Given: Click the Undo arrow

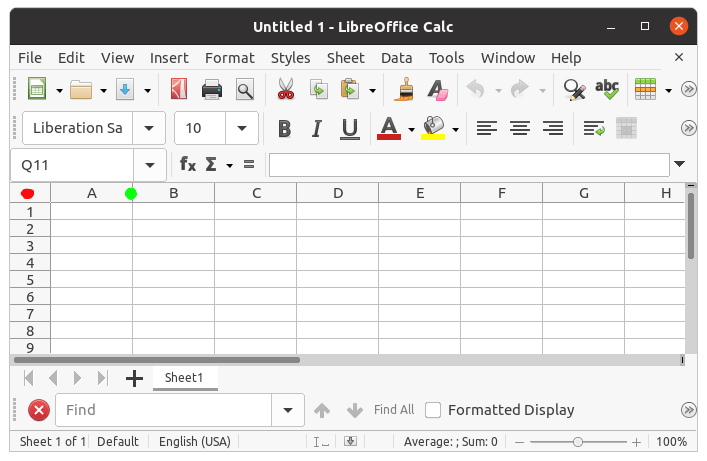Looking at the screenshot, I should coord(476,89).
